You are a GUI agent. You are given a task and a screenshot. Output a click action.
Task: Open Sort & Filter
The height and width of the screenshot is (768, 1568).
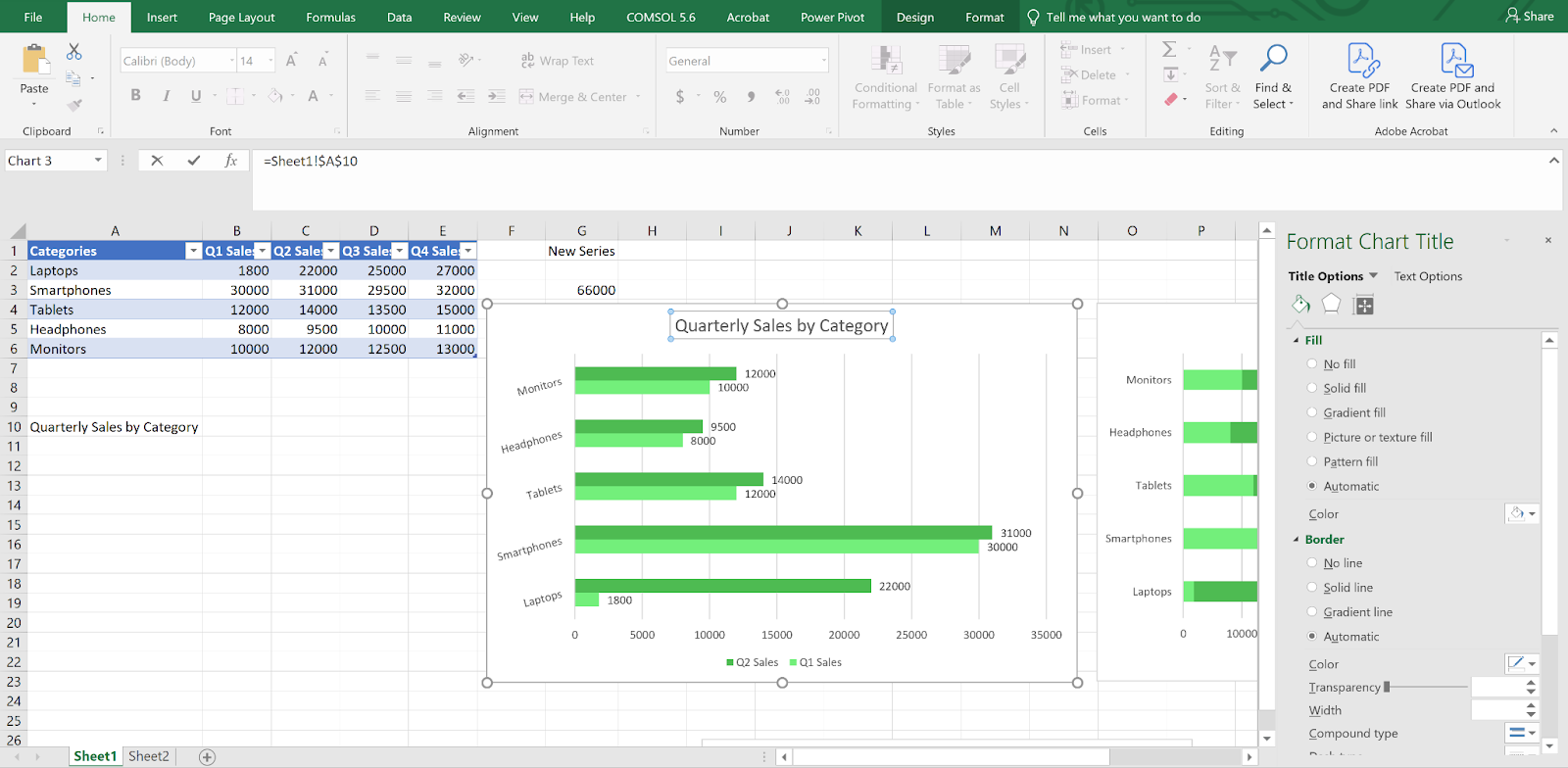1222,76
